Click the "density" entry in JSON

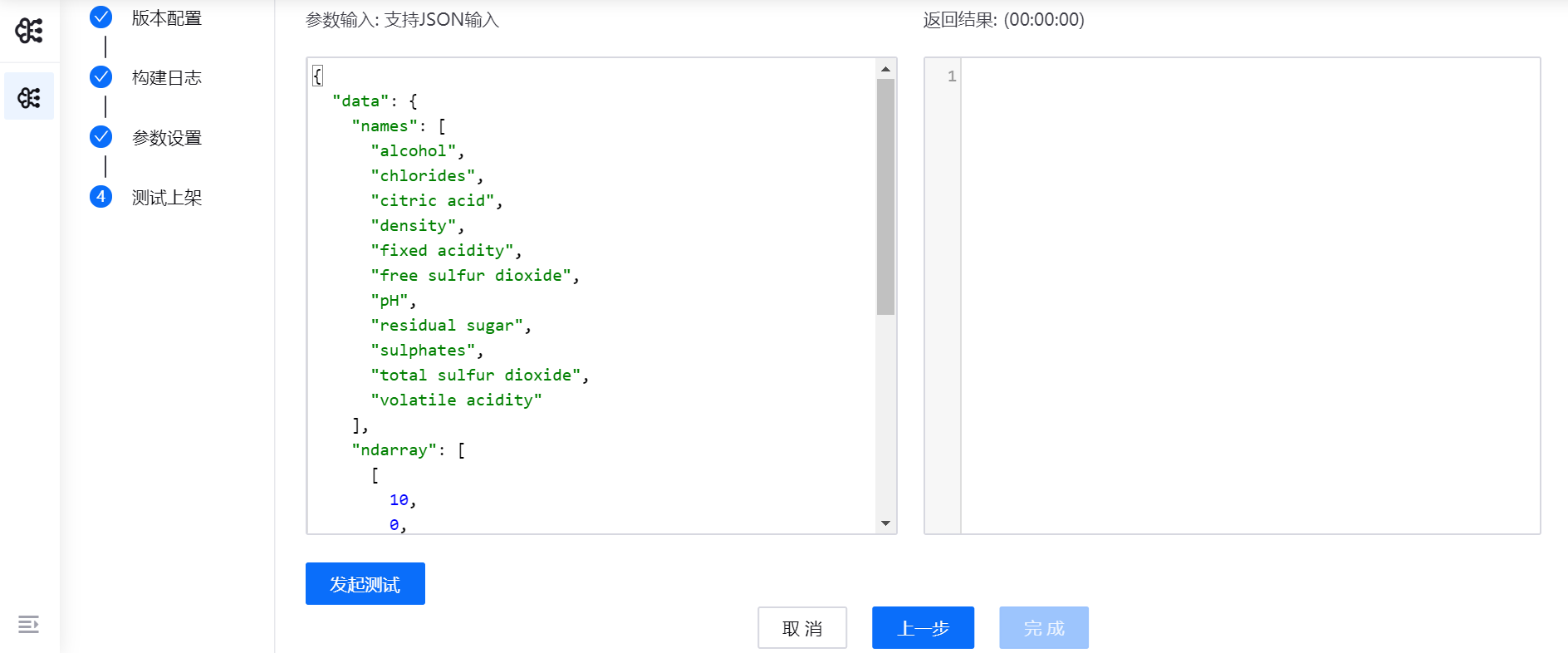(x=413, y=225)
